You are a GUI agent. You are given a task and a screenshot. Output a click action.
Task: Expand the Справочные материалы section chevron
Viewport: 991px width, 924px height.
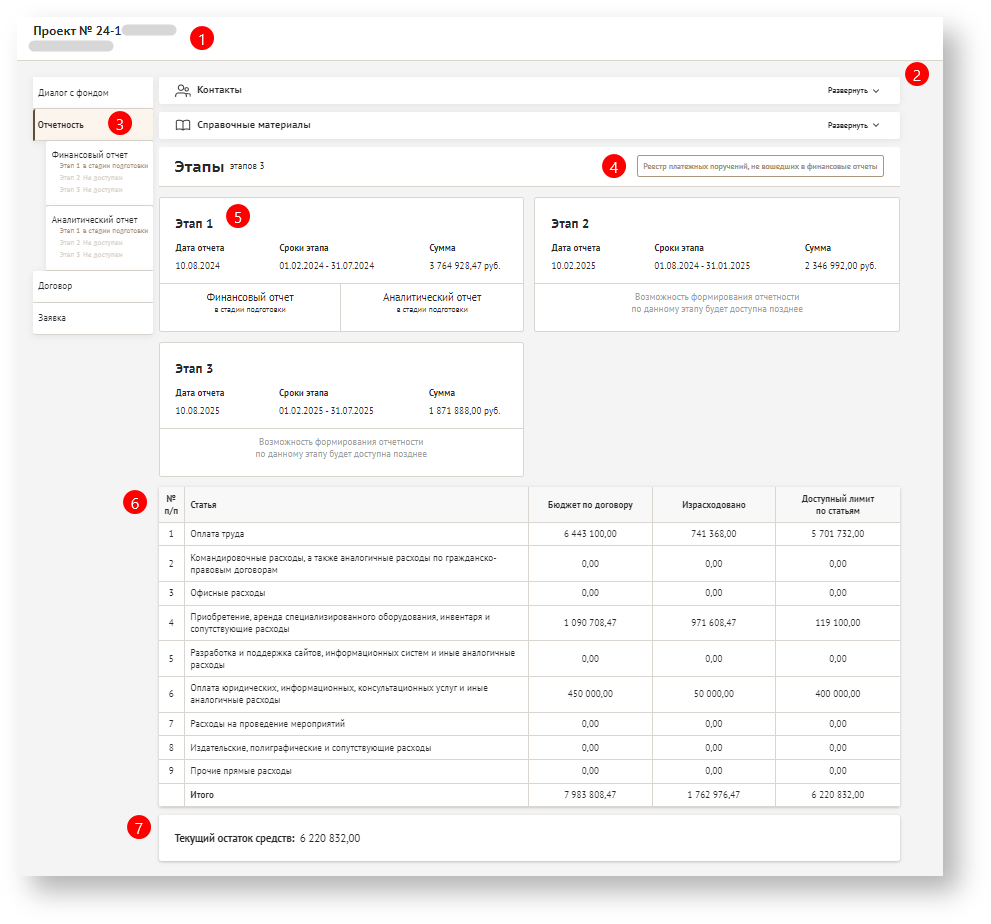click(876, 126)
